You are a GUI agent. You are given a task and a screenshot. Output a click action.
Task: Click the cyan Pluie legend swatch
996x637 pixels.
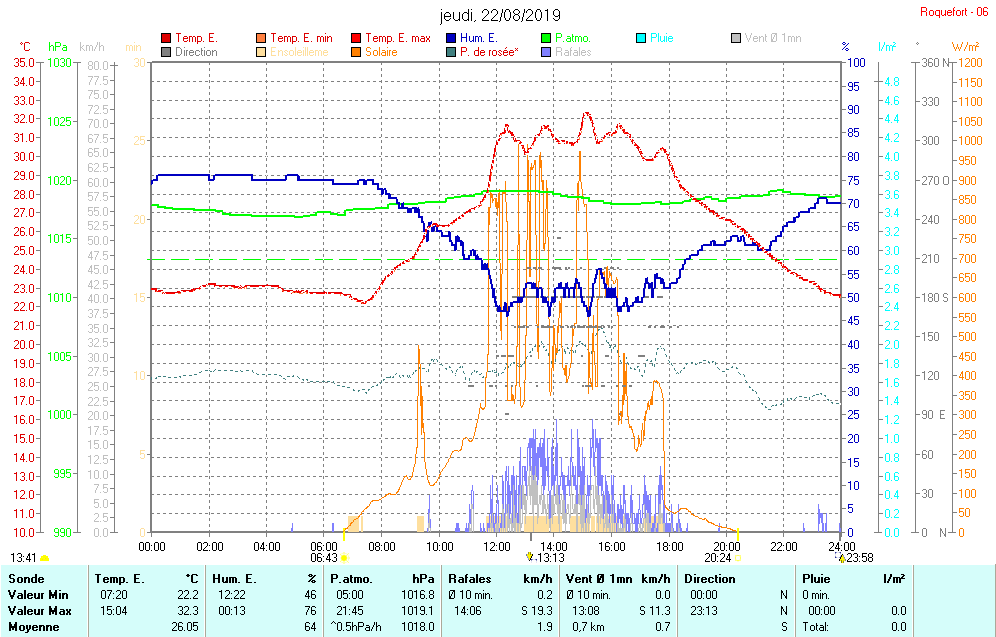point(641,38)
